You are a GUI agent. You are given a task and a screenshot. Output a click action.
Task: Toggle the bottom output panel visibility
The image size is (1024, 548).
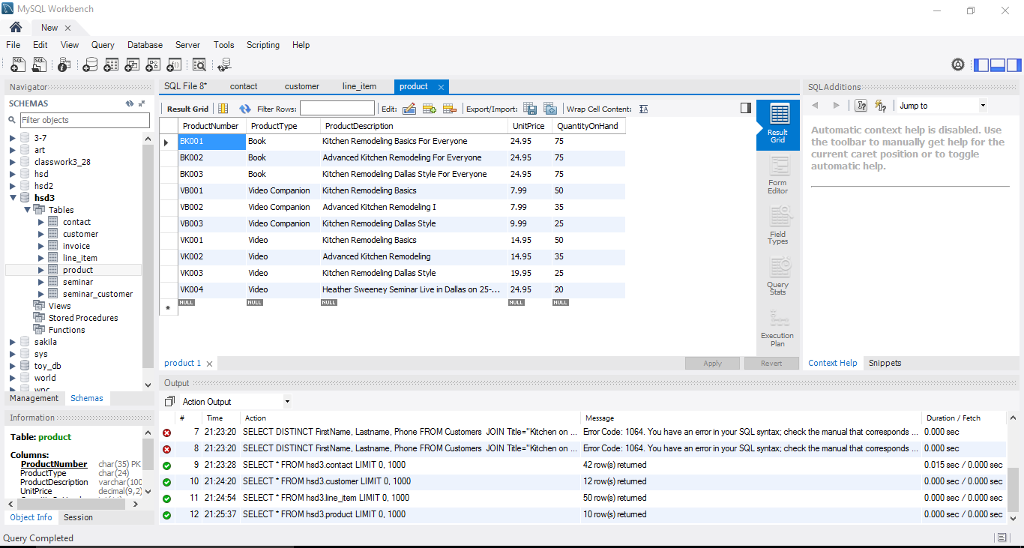pos(997,65)
